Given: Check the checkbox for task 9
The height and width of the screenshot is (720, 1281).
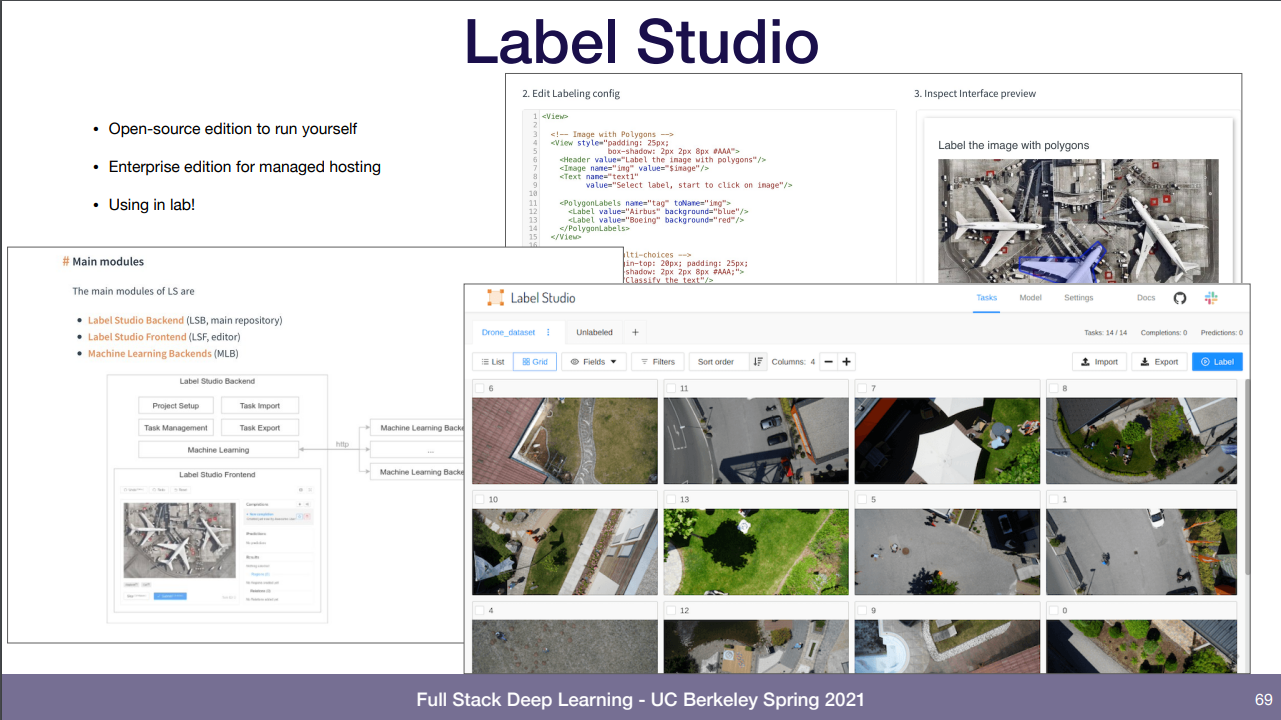Looking at the screenshot, I should 861,610.
